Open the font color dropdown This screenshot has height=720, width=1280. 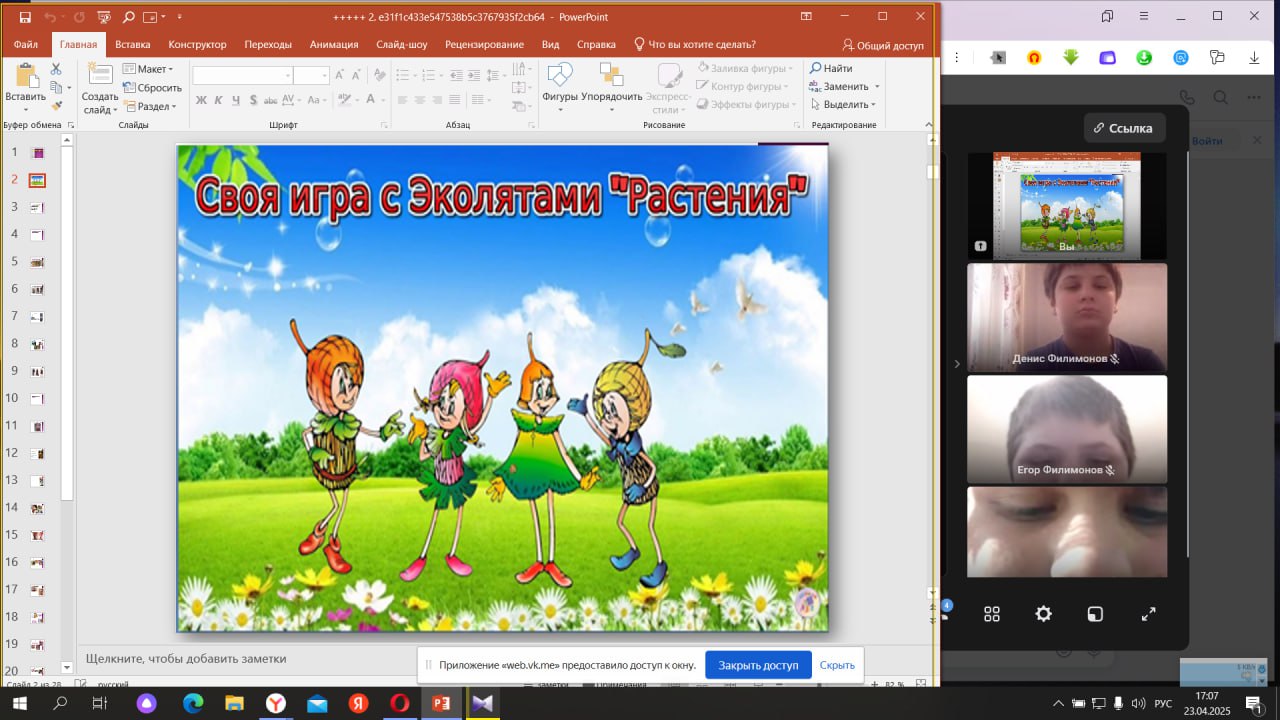(383, 100)
